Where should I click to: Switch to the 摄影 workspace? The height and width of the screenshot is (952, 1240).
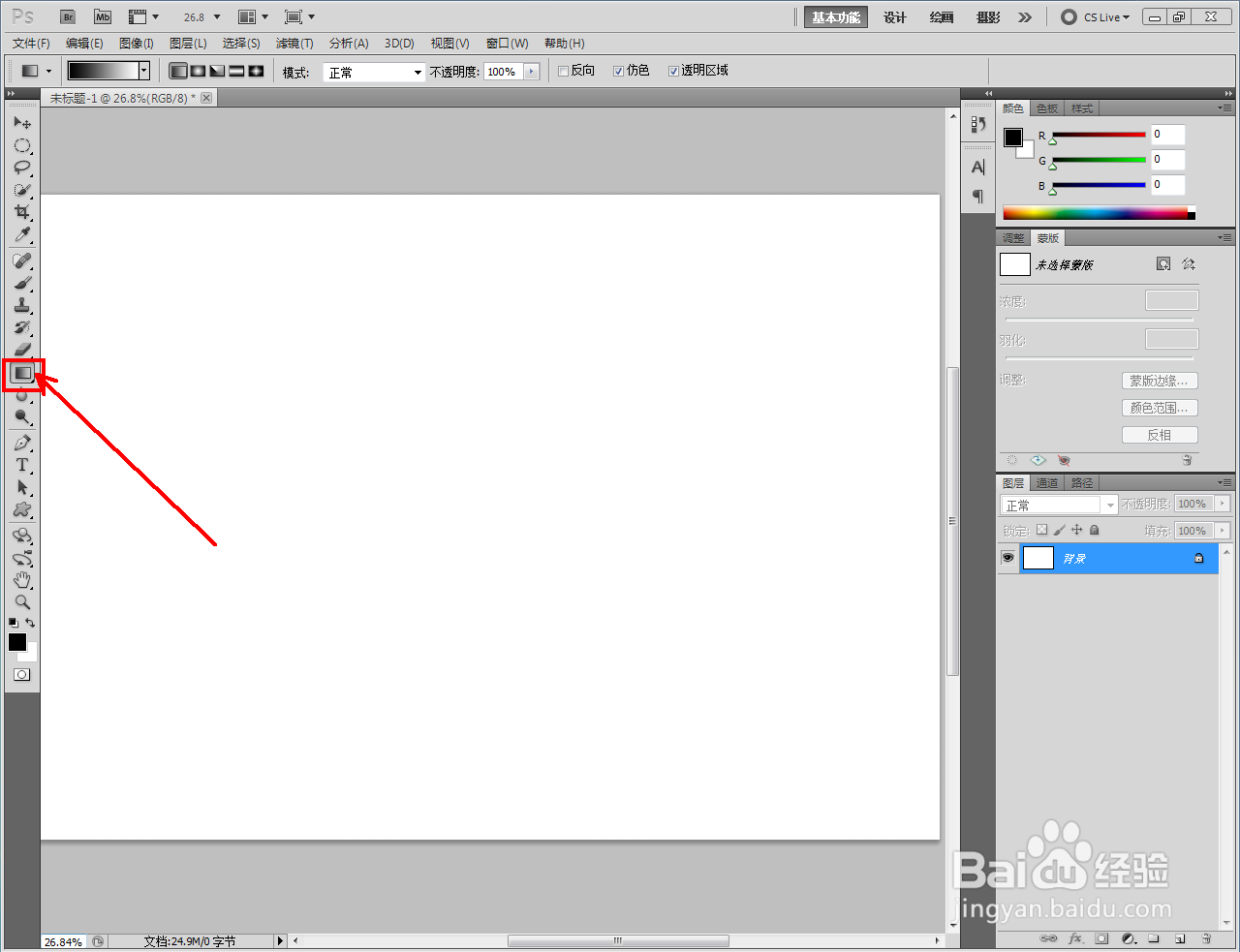988,17
